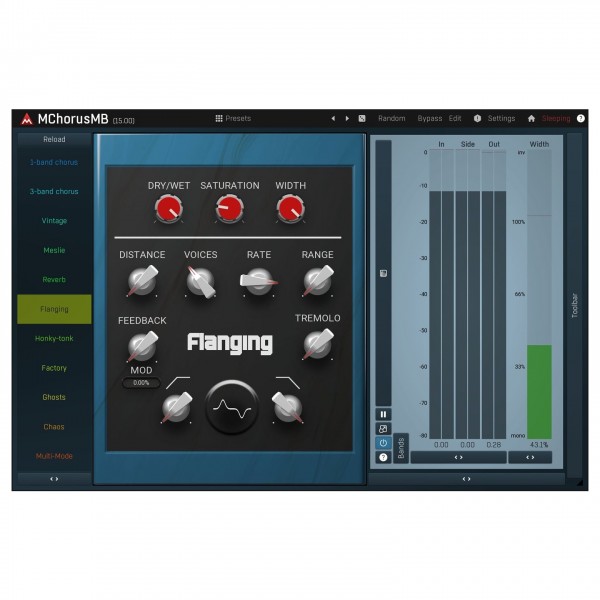Click the meter popup window icon

pos(383,429)
